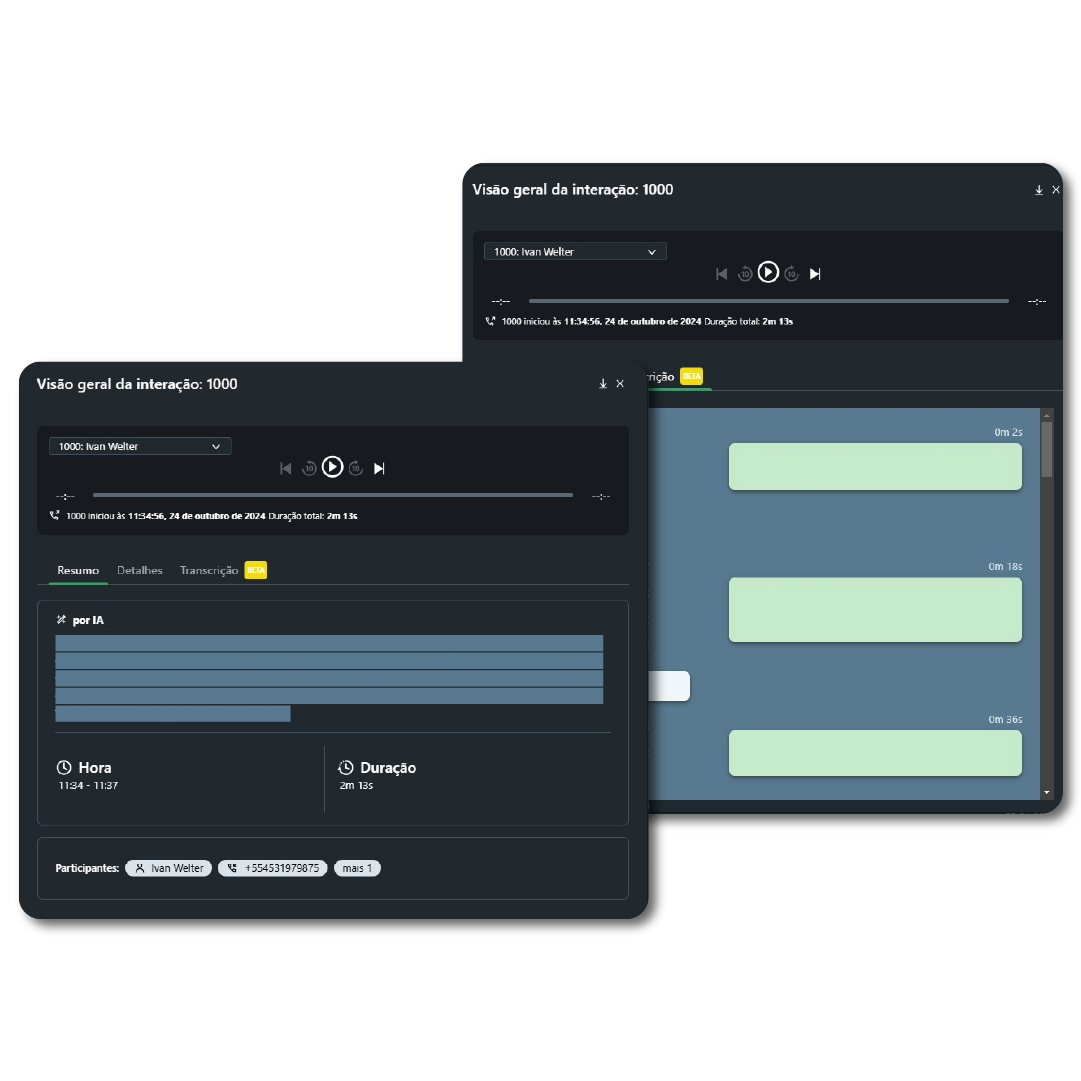Click the transcription scrollbar down arrow
Image resolution: width=1081 pixels, height=1081 pixels.
click(1047, 792)
